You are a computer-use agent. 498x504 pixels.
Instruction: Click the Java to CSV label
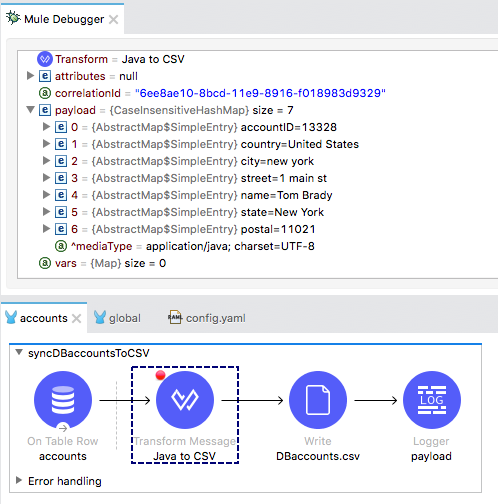185,456
